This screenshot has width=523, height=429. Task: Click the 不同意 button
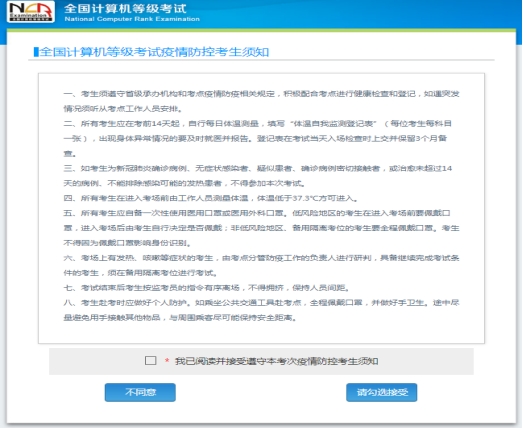point(140,392)
